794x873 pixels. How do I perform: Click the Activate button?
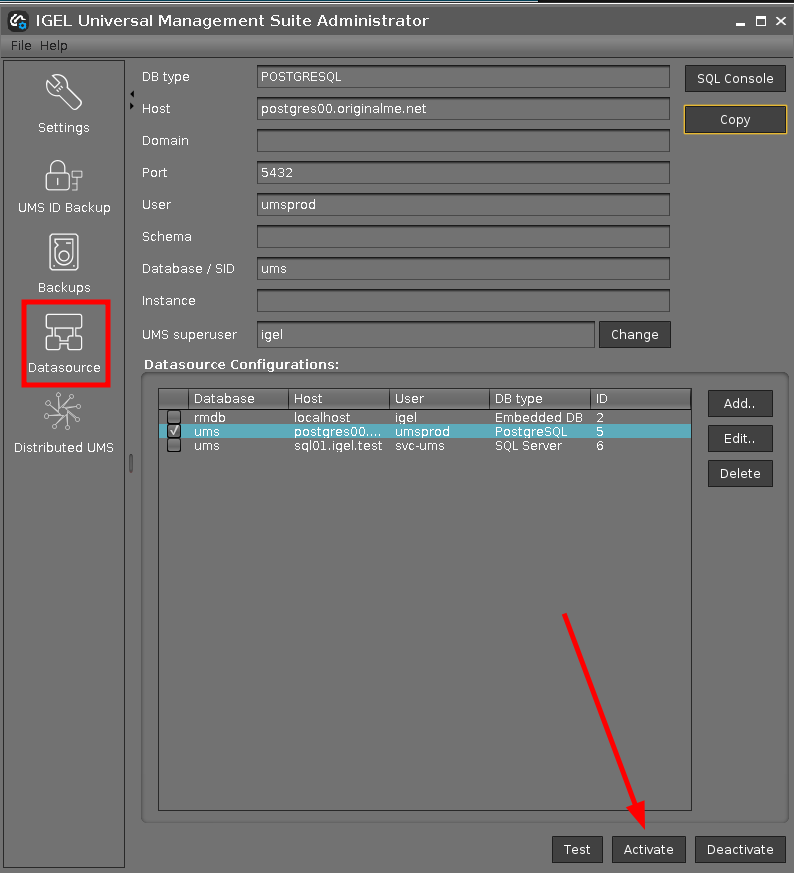pos(648,849)
